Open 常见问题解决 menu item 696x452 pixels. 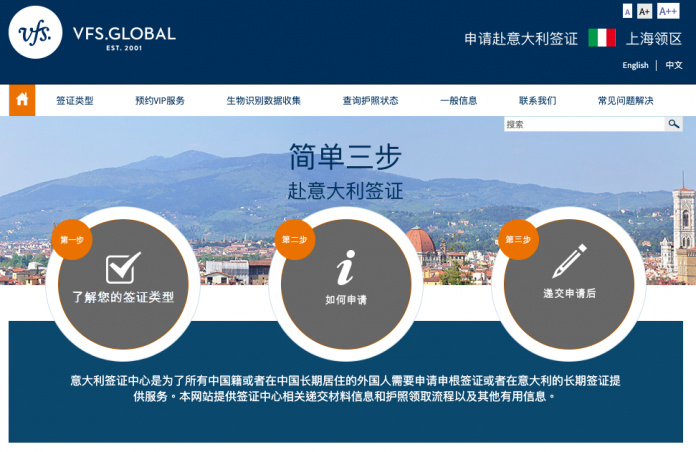[625, 101]
